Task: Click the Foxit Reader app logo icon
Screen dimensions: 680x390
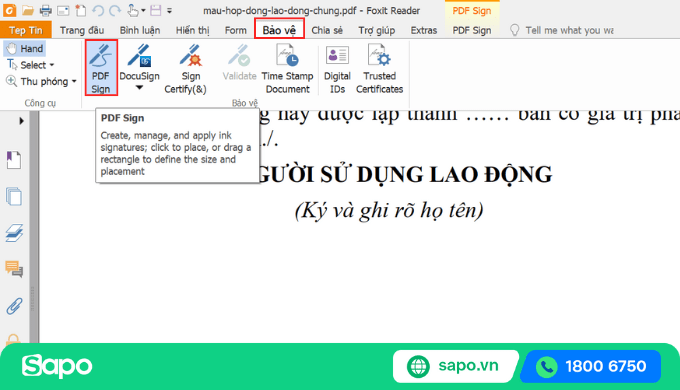Action: click(10, 10)
